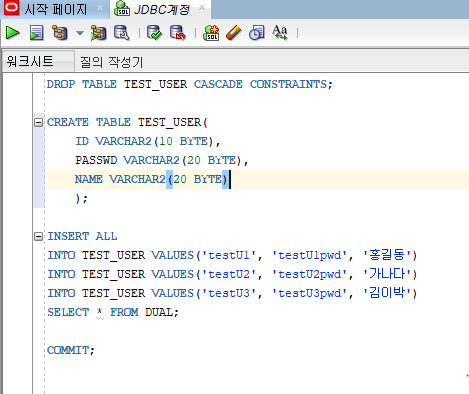Close the JDBC계정 tab
Image resolution: width=469 pixels, height=394 pixels.
202,8
